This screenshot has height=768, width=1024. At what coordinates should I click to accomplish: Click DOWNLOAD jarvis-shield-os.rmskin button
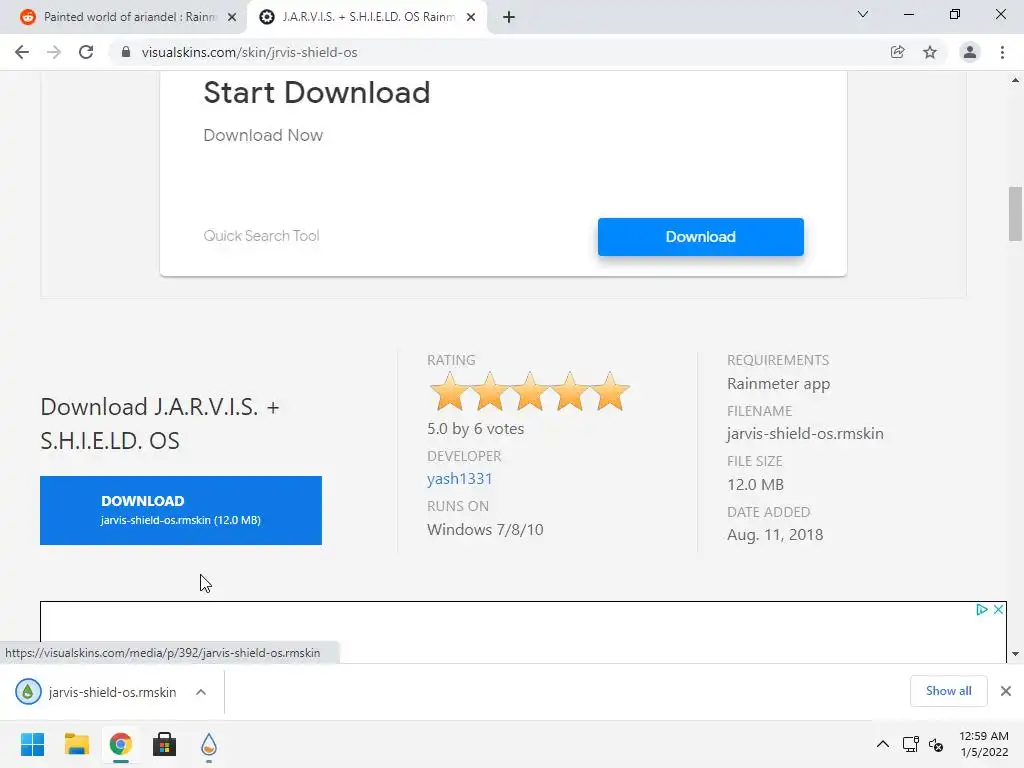[x=181, y=510]
